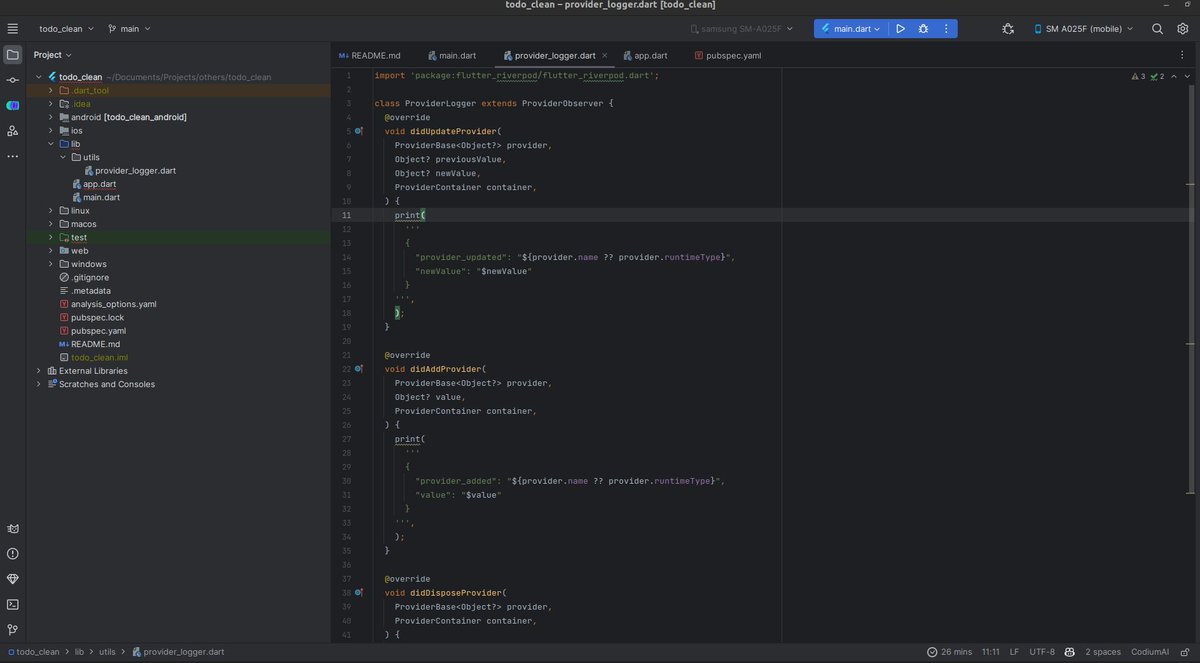
Task: Run main.dart with the play button
Action: 900,29
